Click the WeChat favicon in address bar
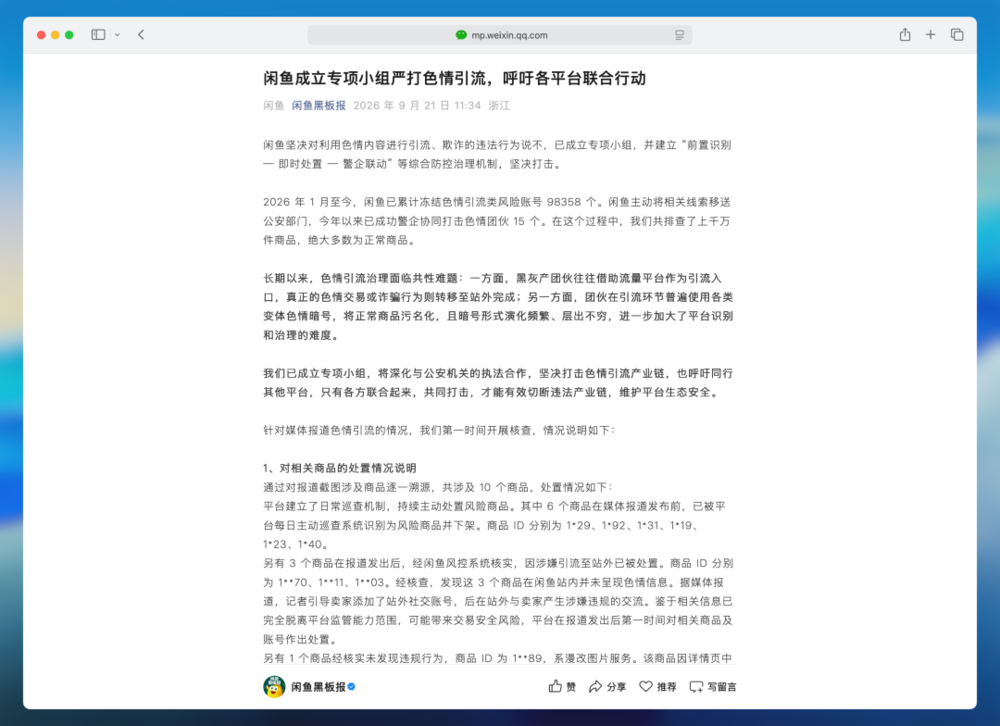Image resolution: width=1000 pixels, height=726 pixels. pos(461,35)
